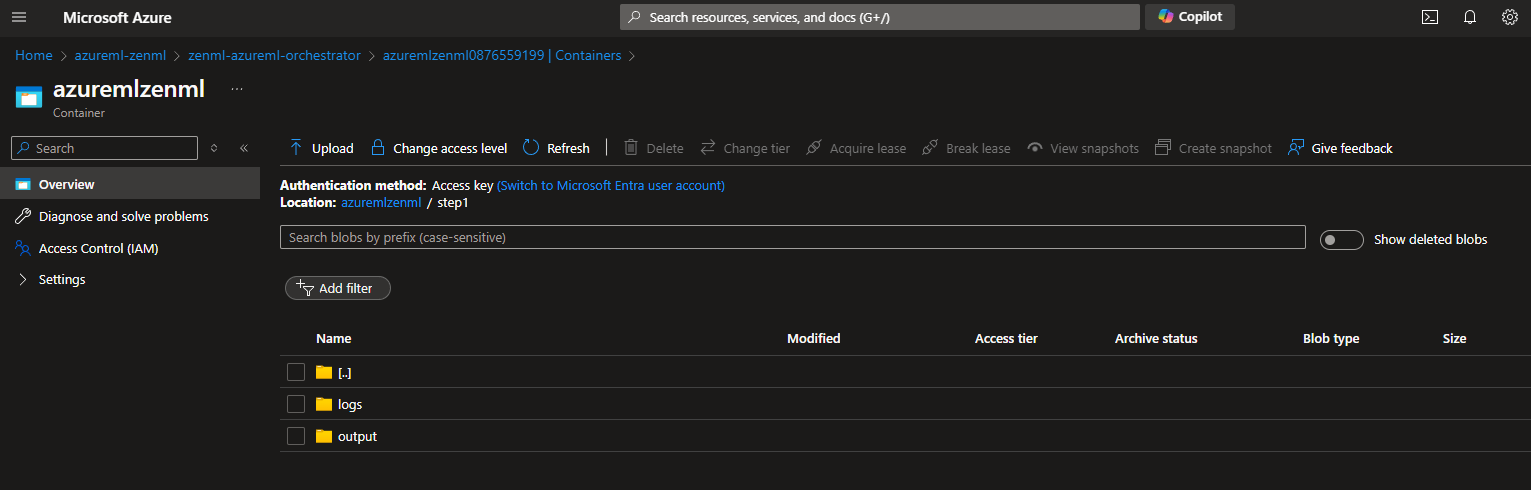
Task: Launch Copilot from the header
Action: pyautogui.click(x=1190, y=17)
